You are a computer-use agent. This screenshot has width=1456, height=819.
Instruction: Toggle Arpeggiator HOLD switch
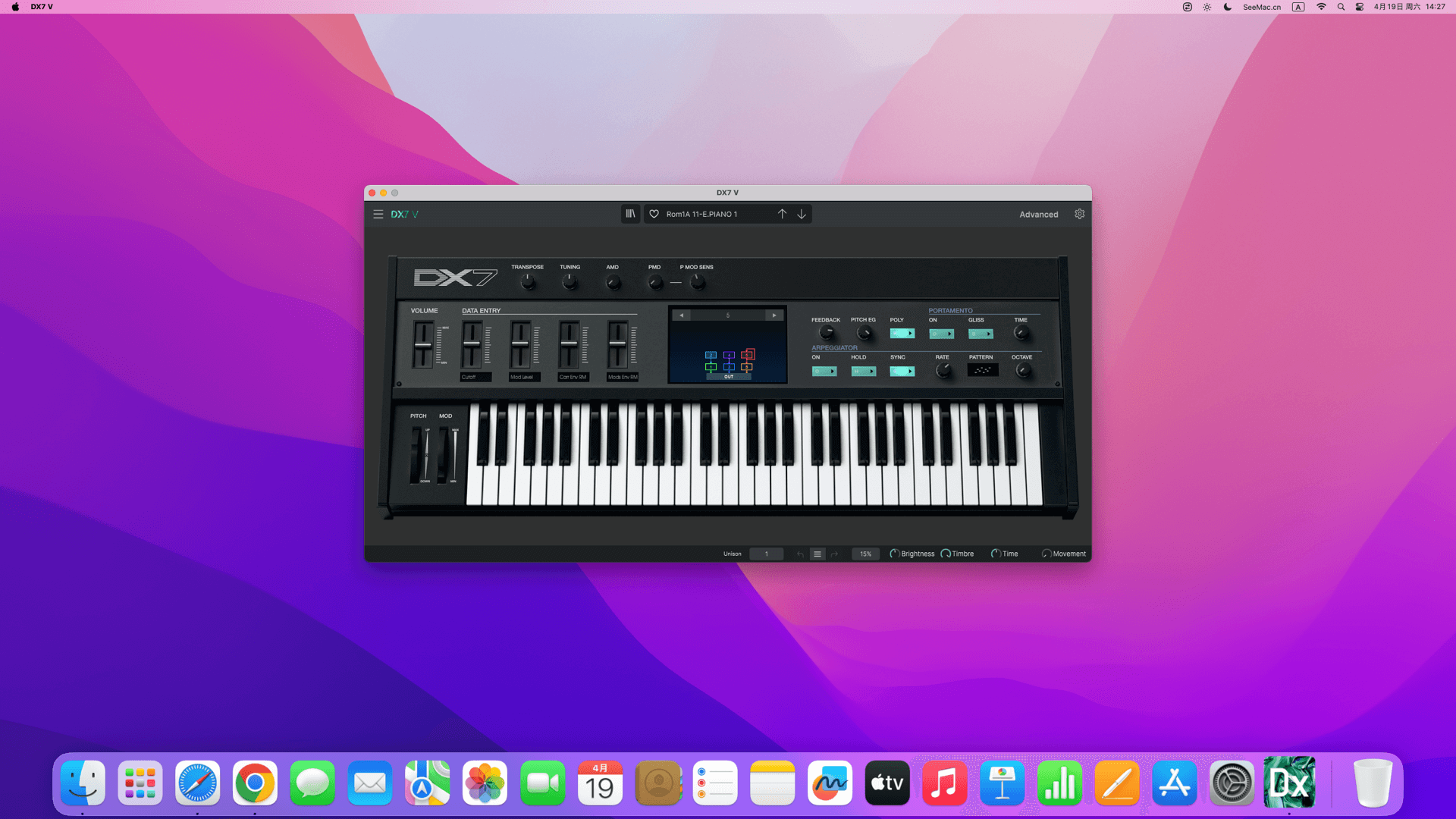(864, 372)
